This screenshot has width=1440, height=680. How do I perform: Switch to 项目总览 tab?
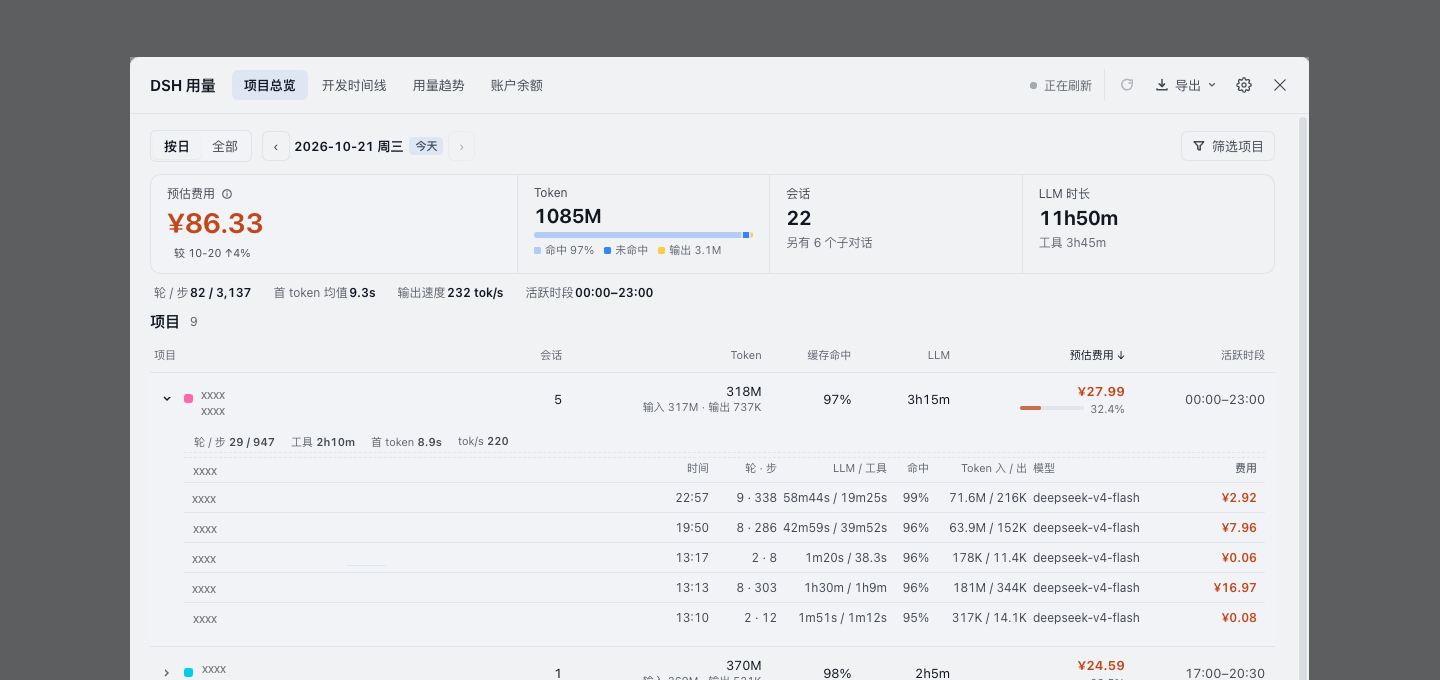click(x=270, y=85)
